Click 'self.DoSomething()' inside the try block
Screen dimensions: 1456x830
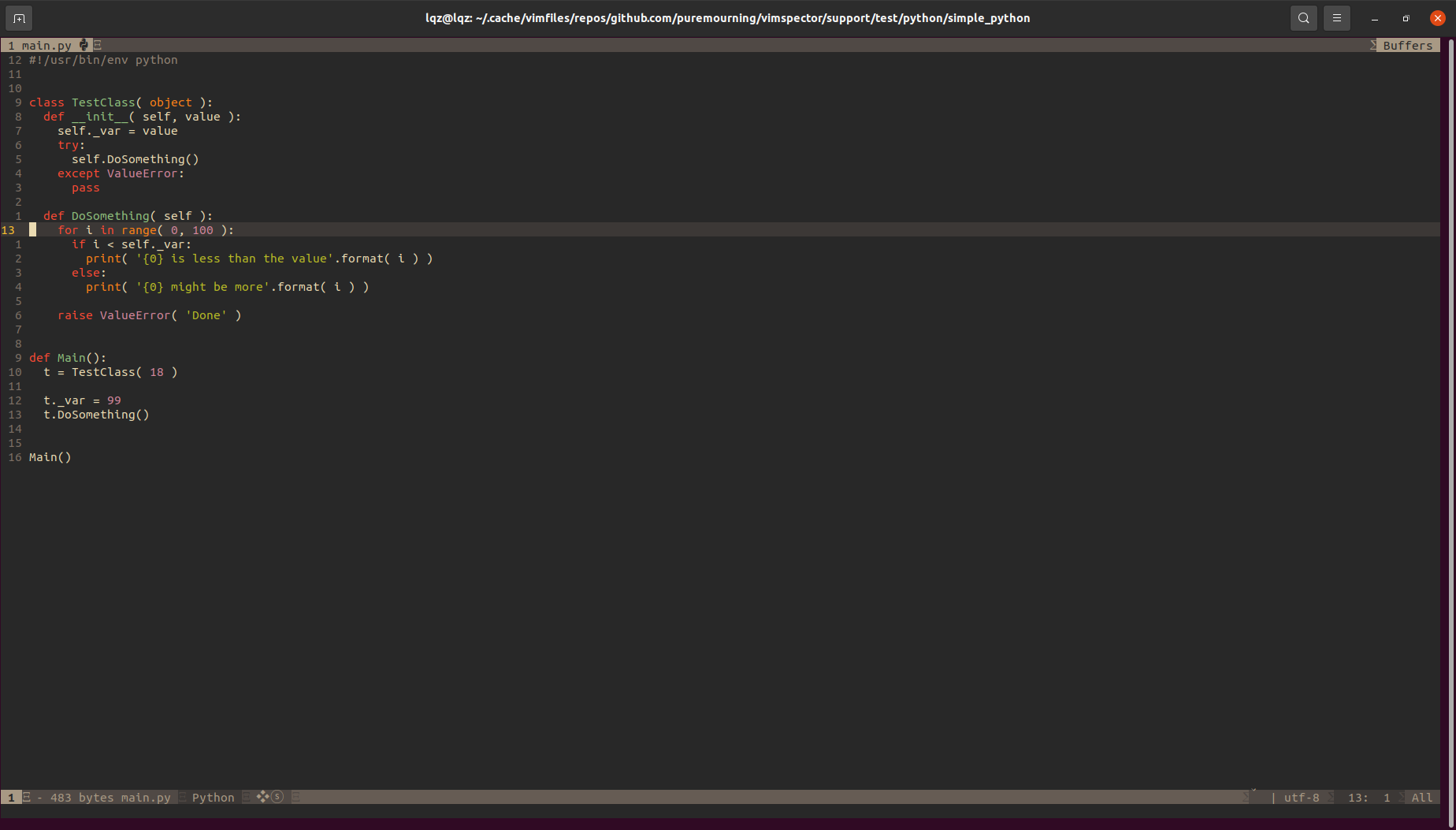click(x=136, y=159)
